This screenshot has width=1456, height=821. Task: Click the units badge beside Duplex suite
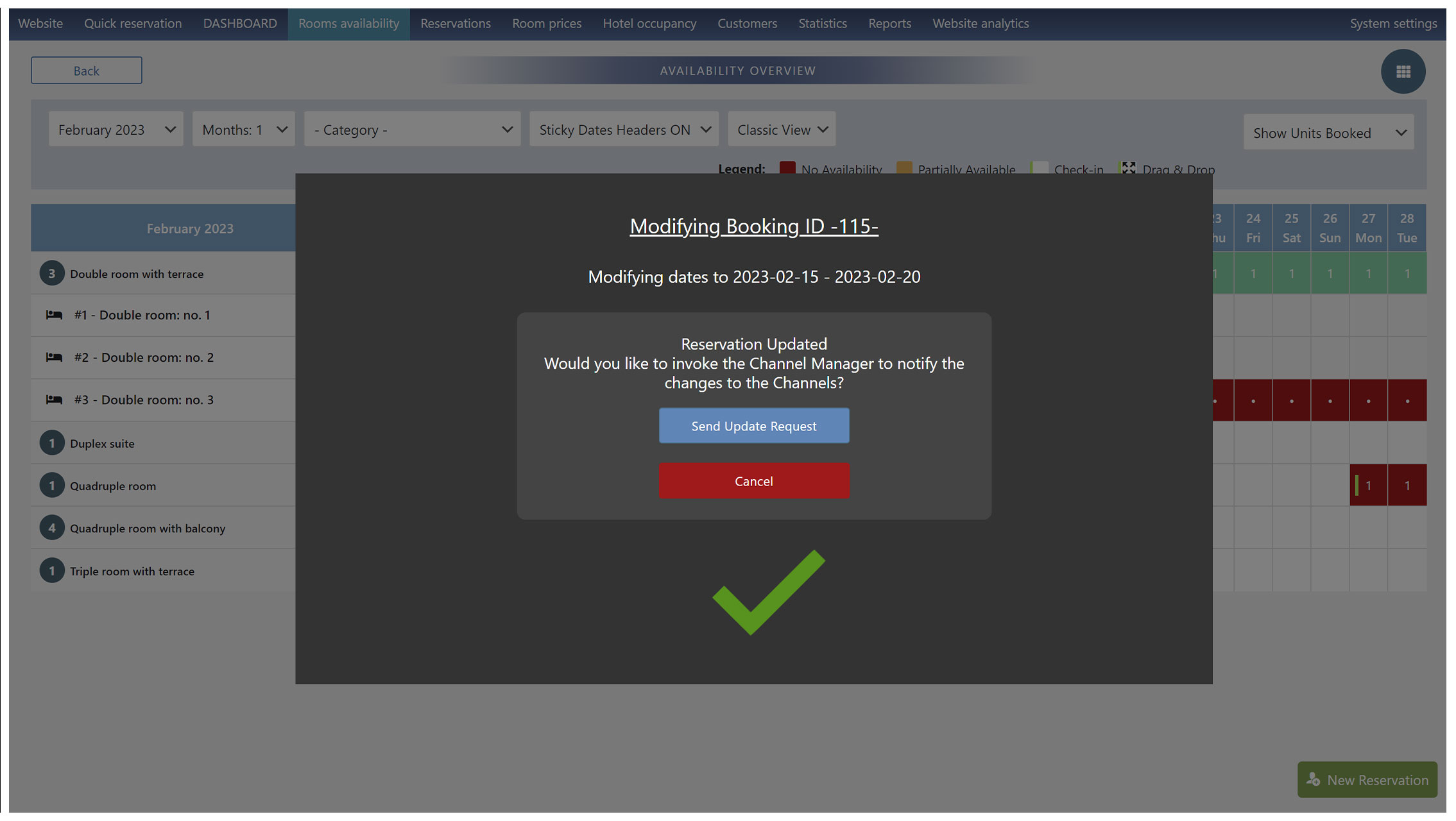coord(52,443)
